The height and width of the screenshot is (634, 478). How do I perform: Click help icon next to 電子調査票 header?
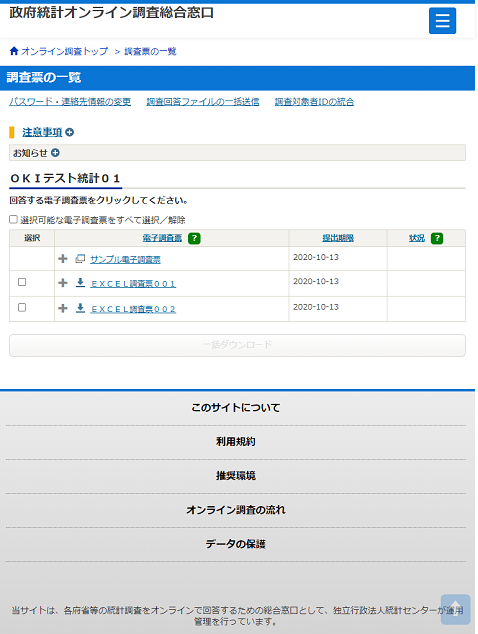pos(194,238)
